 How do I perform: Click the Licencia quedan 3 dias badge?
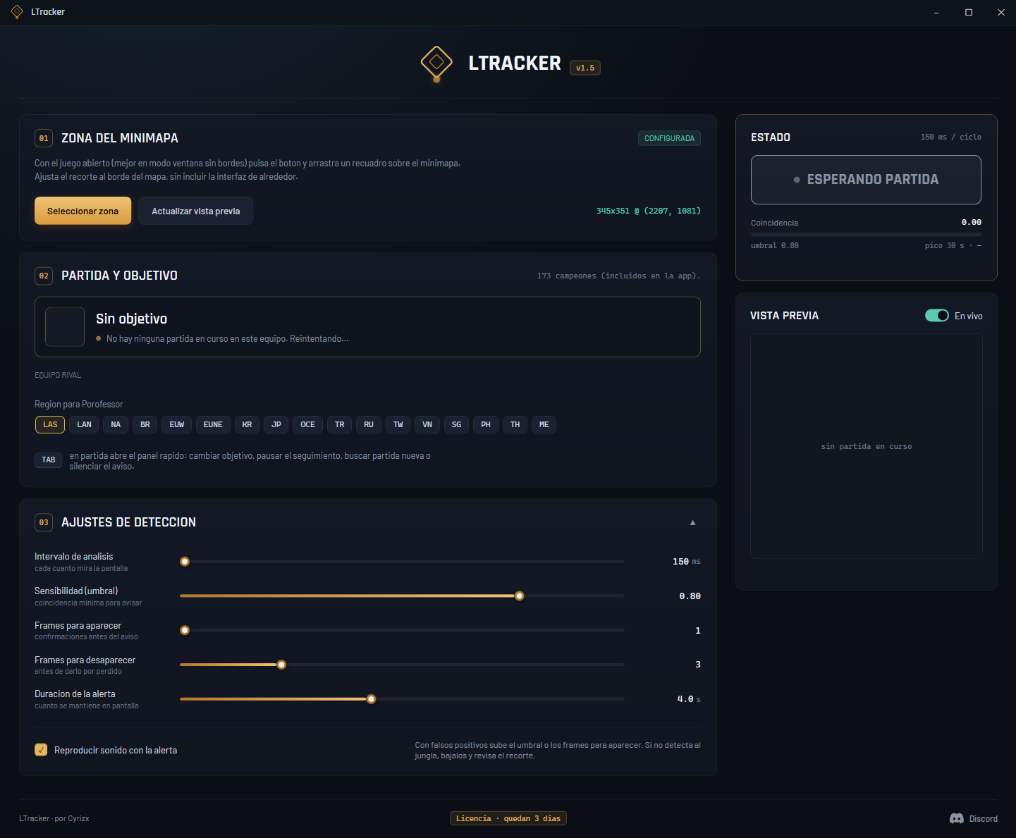point(508,819)
